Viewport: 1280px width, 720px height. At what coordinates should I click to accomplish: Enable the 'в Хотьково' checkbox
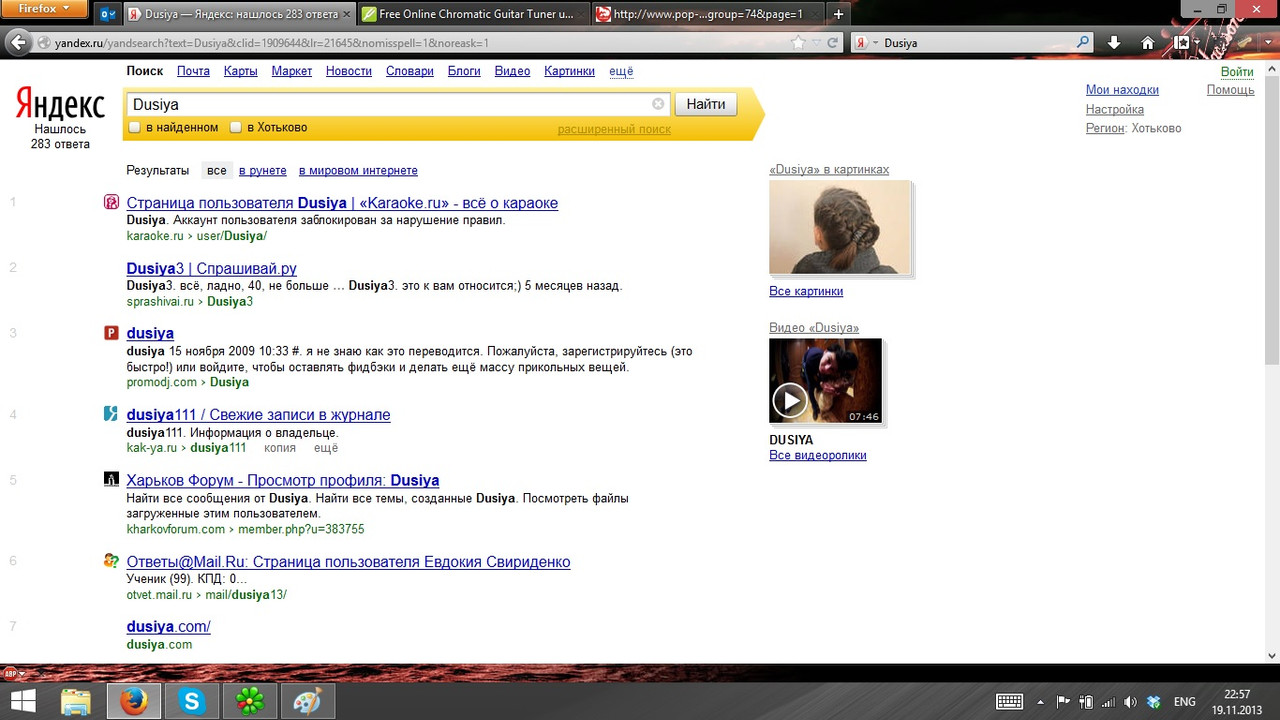236,127
